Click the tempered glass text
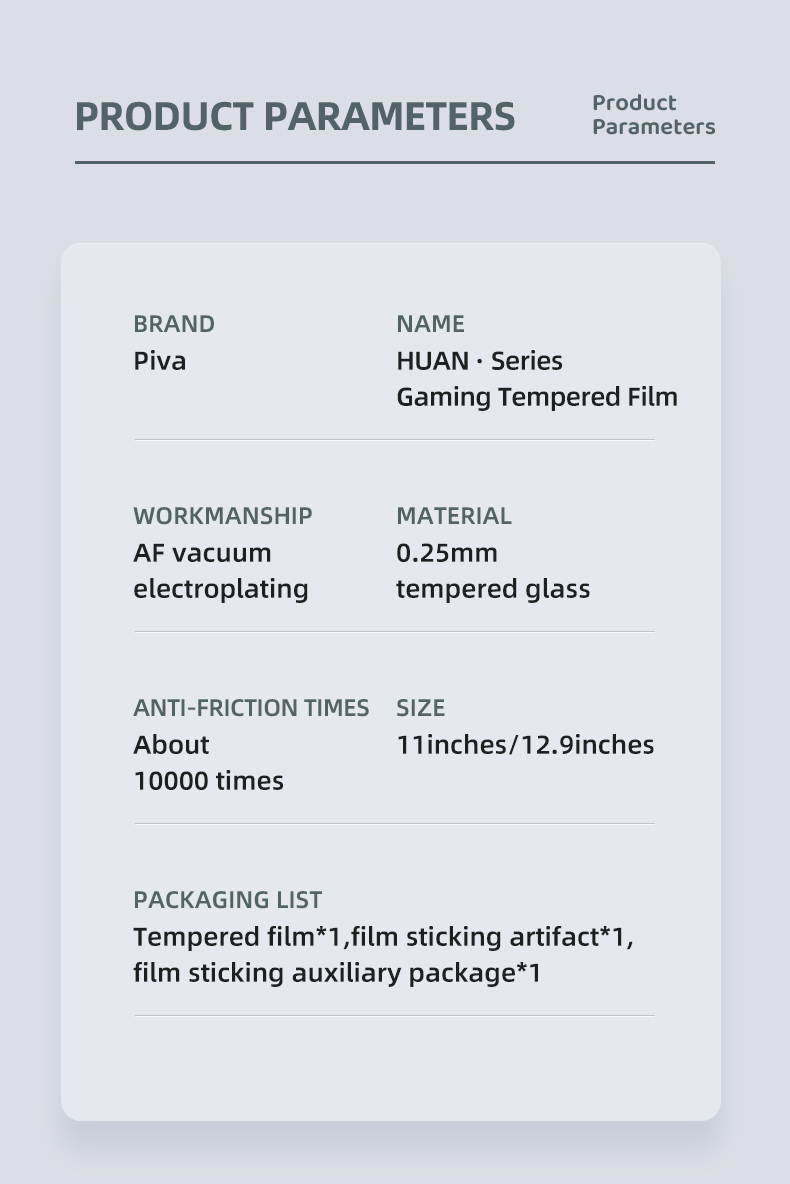 (493, 589)
